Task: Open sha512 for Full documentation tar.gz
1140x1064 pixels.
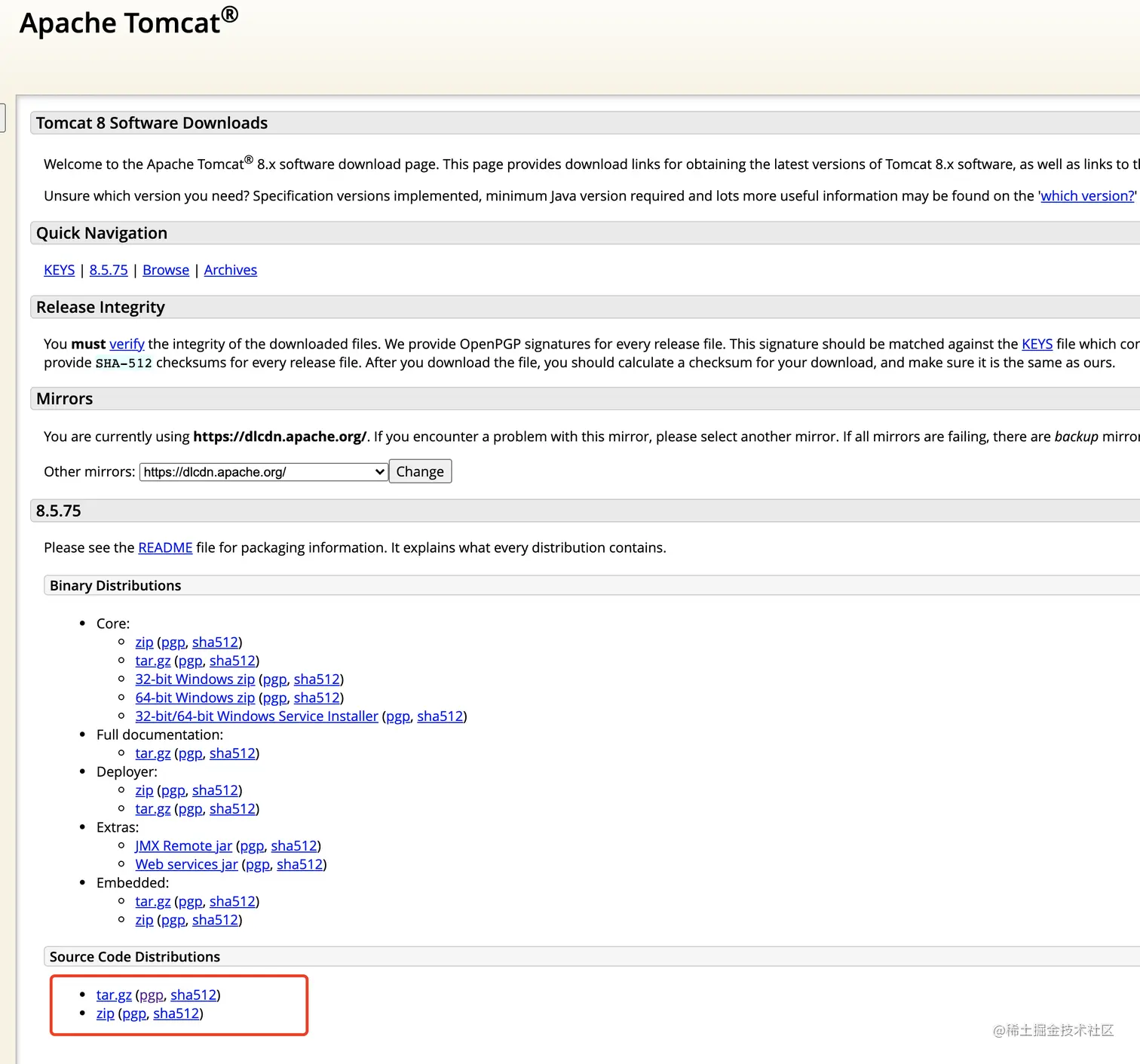Action: [232, 753]
